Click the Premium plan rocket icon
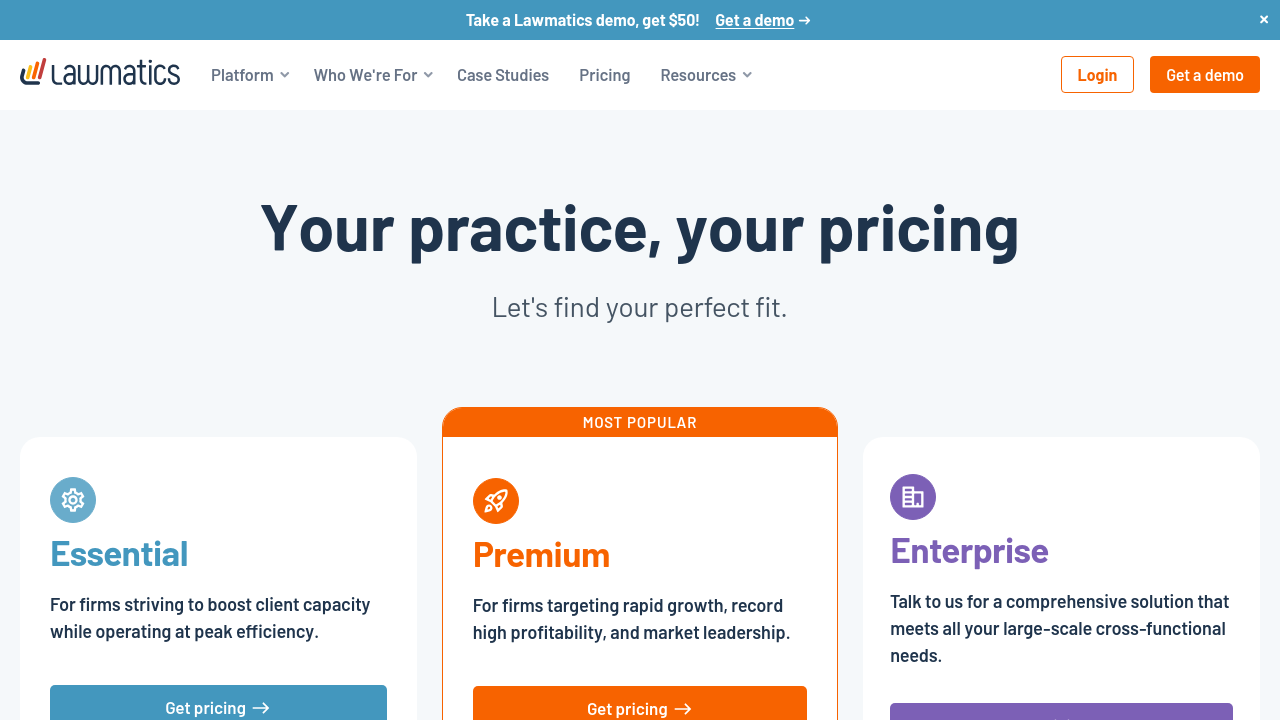Image resolution: width=1280 pixels, height=720 pixels. (496, 501)
